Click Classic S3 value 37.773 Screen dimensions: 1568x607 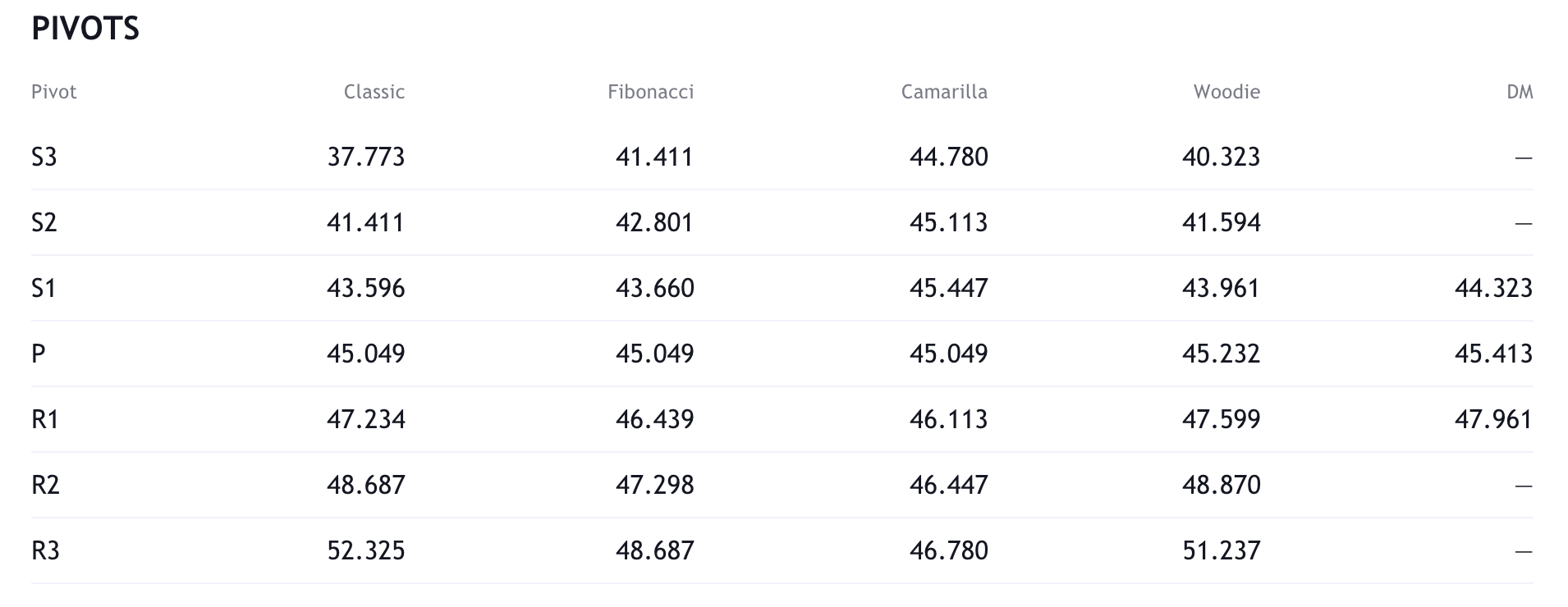coord(366,157)
